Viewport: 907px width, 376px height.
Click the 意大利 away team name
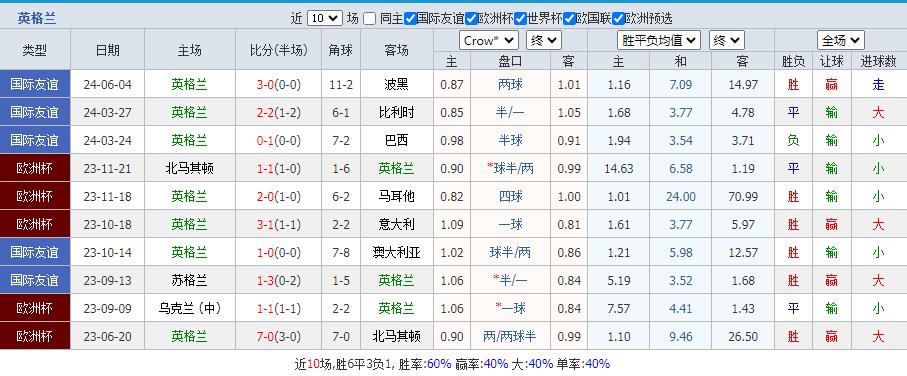[x=396, y=224]
